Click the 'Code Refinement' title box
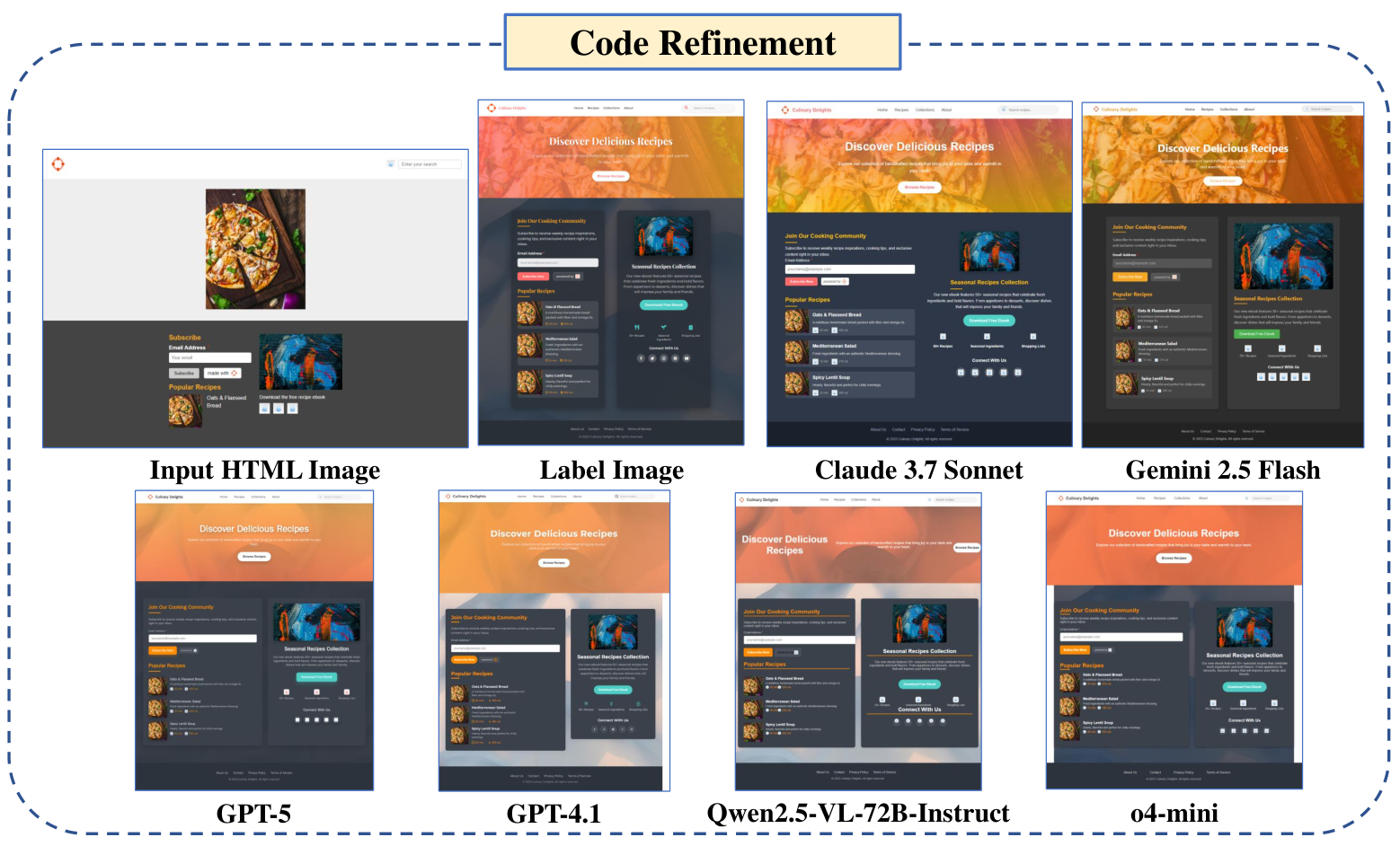 (x=703, y=42)
